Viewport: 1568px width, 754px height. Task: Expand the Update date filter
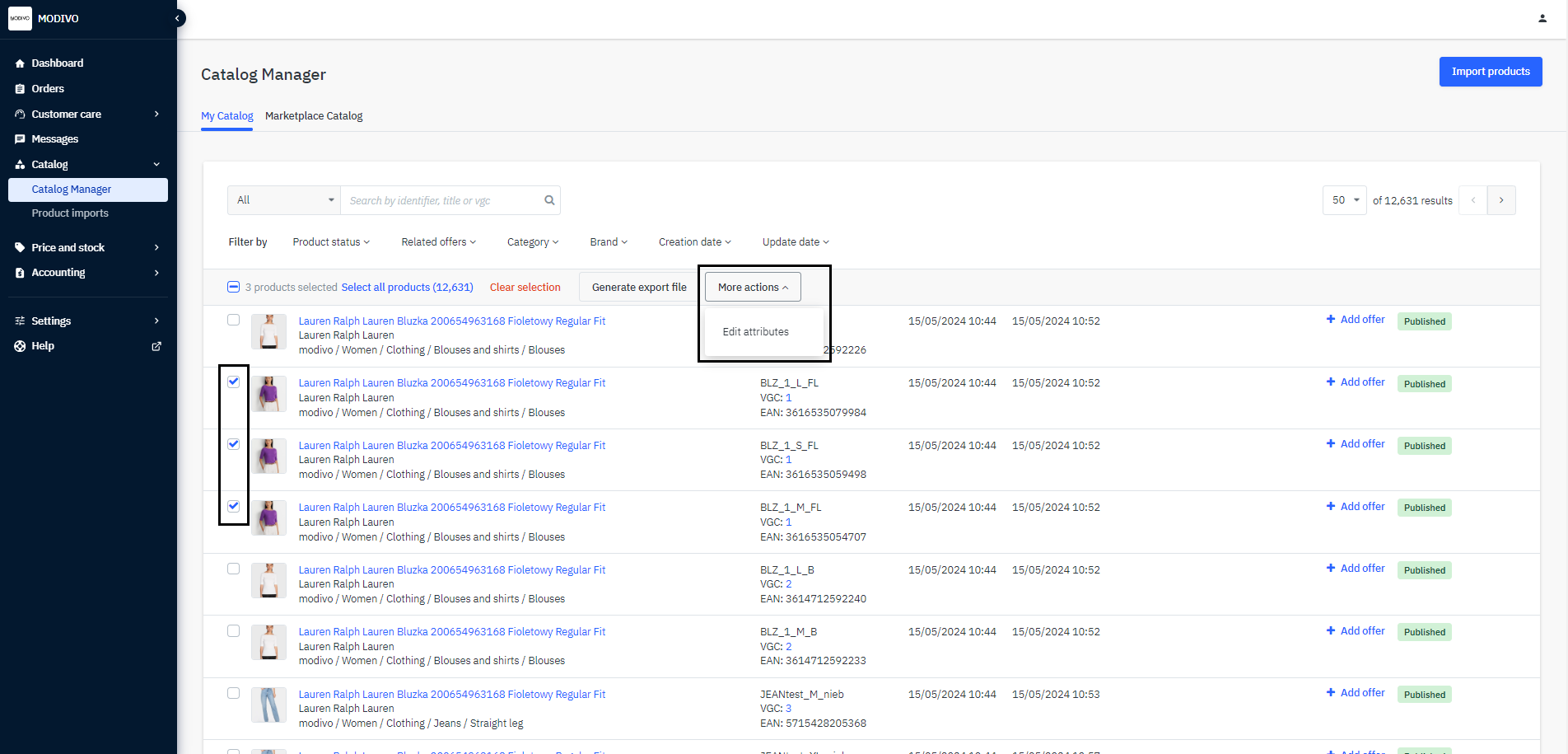[x=796, y=242]
